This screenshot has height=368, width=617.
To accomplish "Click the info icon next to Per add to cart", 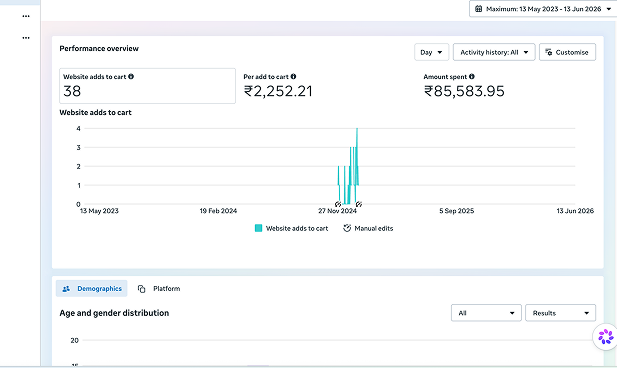I will coord(294,76).
